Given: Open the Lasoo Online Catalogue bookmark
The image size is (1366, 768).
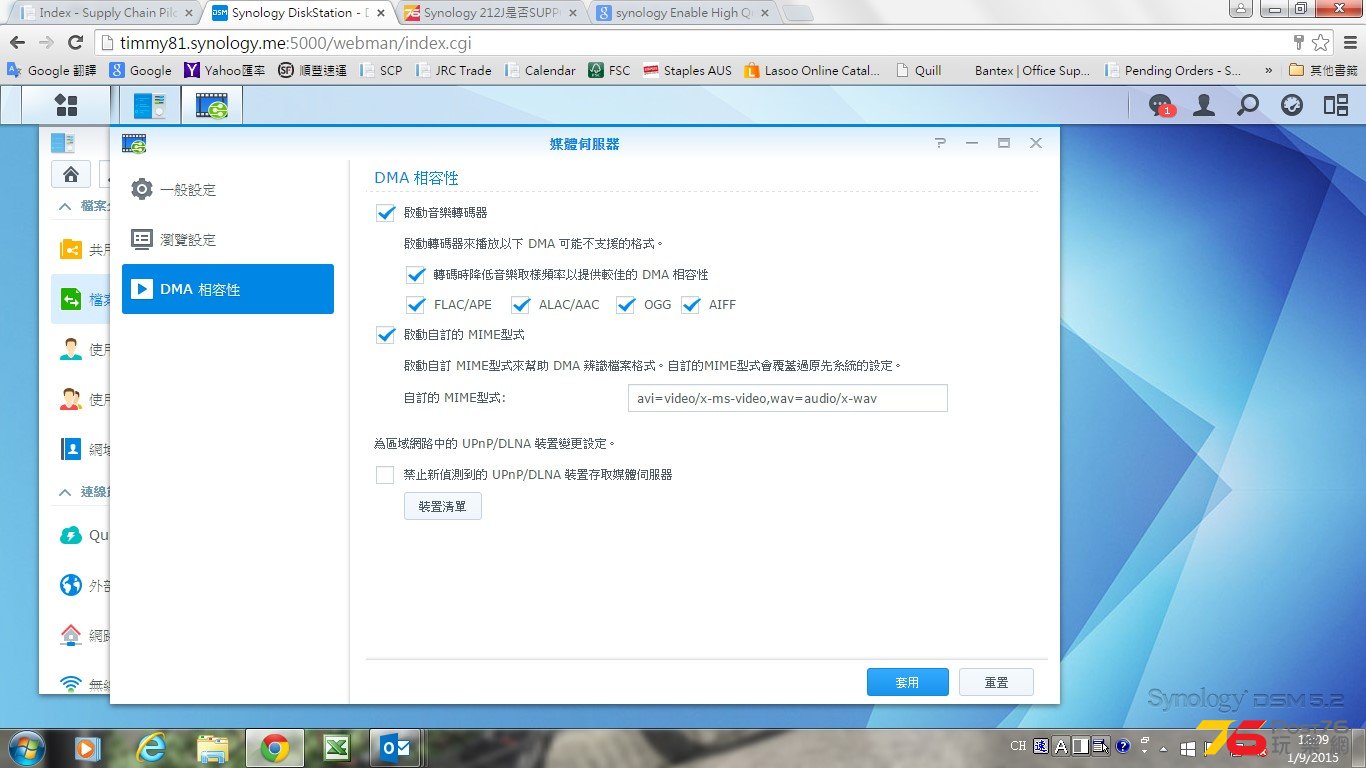Looking at the screenshot, I should (x=812, y=70).
